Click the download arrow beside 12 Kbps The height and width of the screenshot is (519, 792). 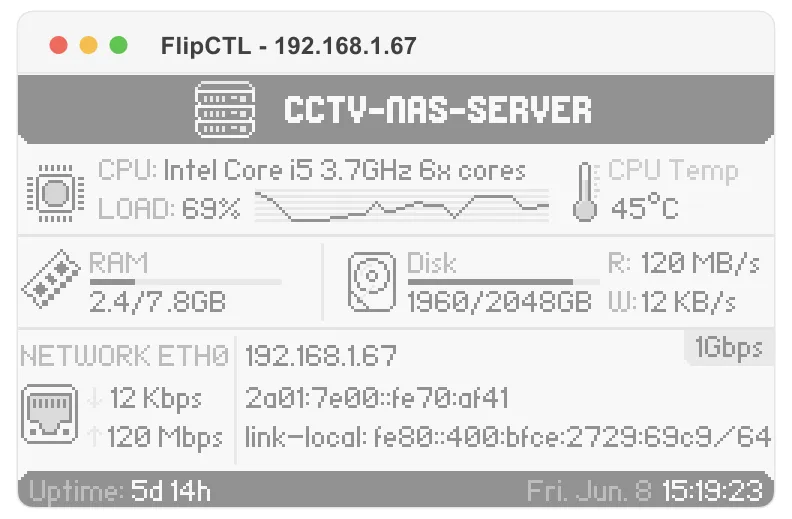(x=94, y=398)
